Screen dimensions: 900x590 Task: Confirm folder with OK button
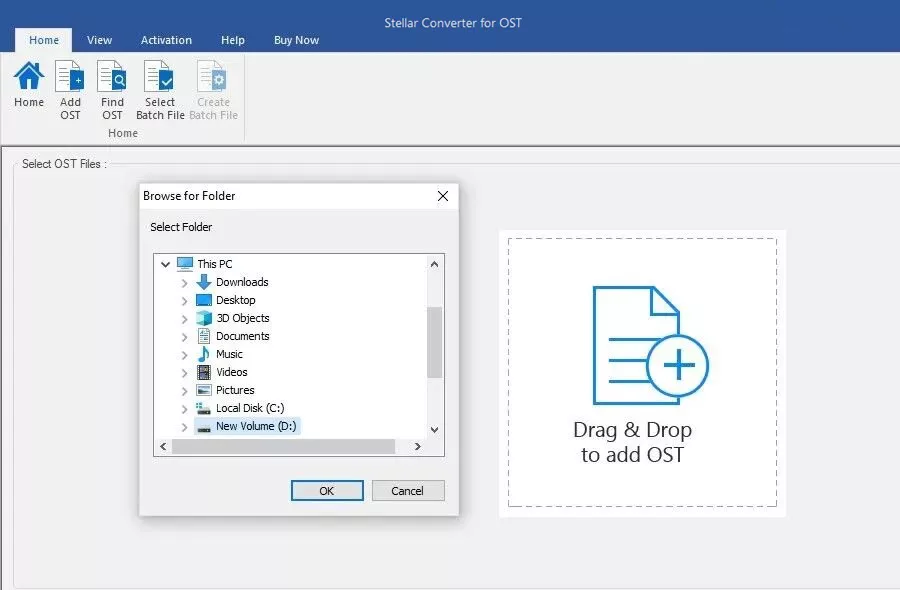(327, 491)
